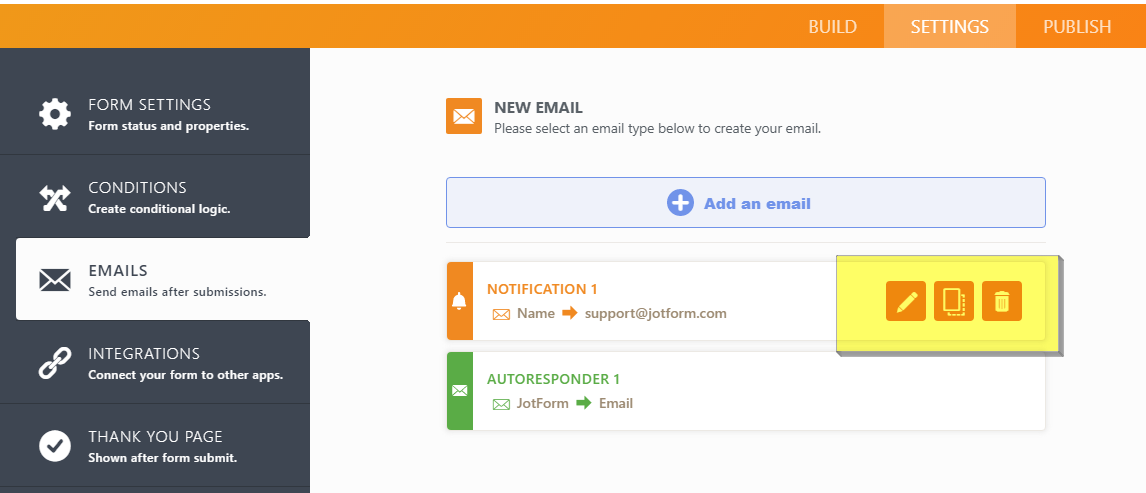Image resolution: width=1146 pixels, height=493 pixels.
Task: Click the trash delete icon on Notification 1
Action: click(1002, 301)
